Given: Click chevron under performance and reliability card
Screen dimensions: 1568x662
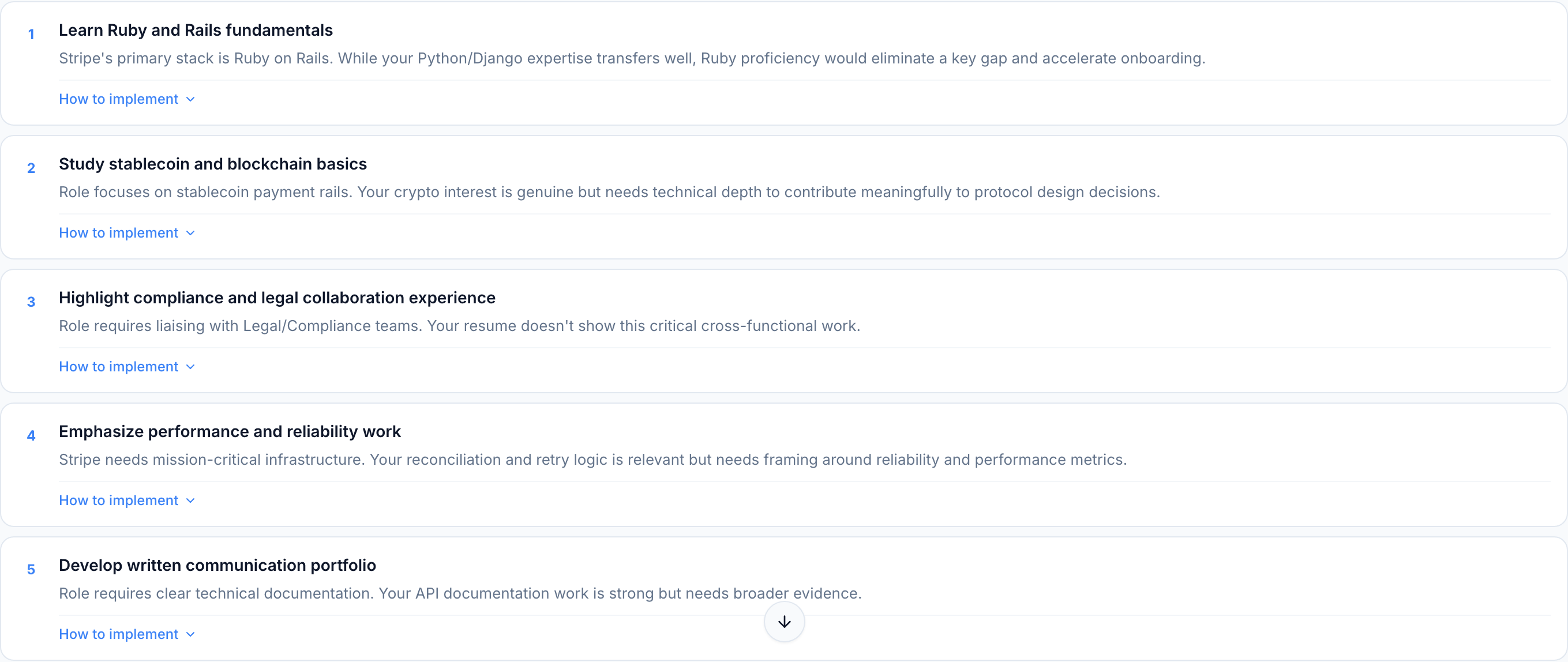Looking at the screenshot, I should click(190, 501).
